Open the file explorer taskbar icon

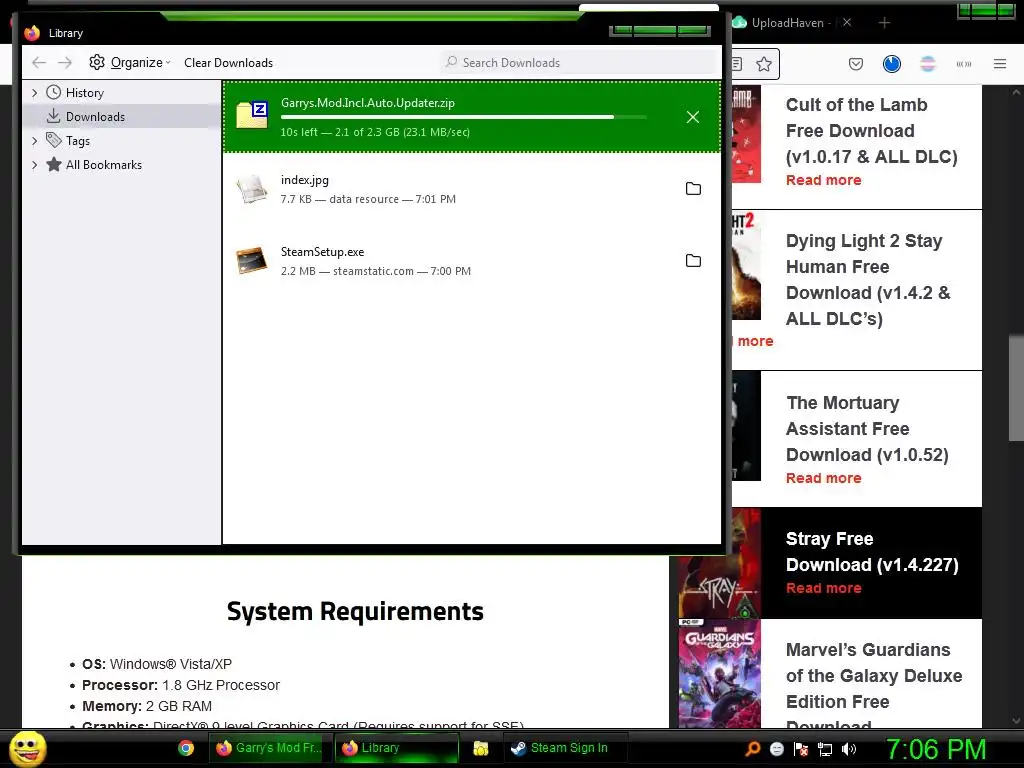[x=481, y=748]
